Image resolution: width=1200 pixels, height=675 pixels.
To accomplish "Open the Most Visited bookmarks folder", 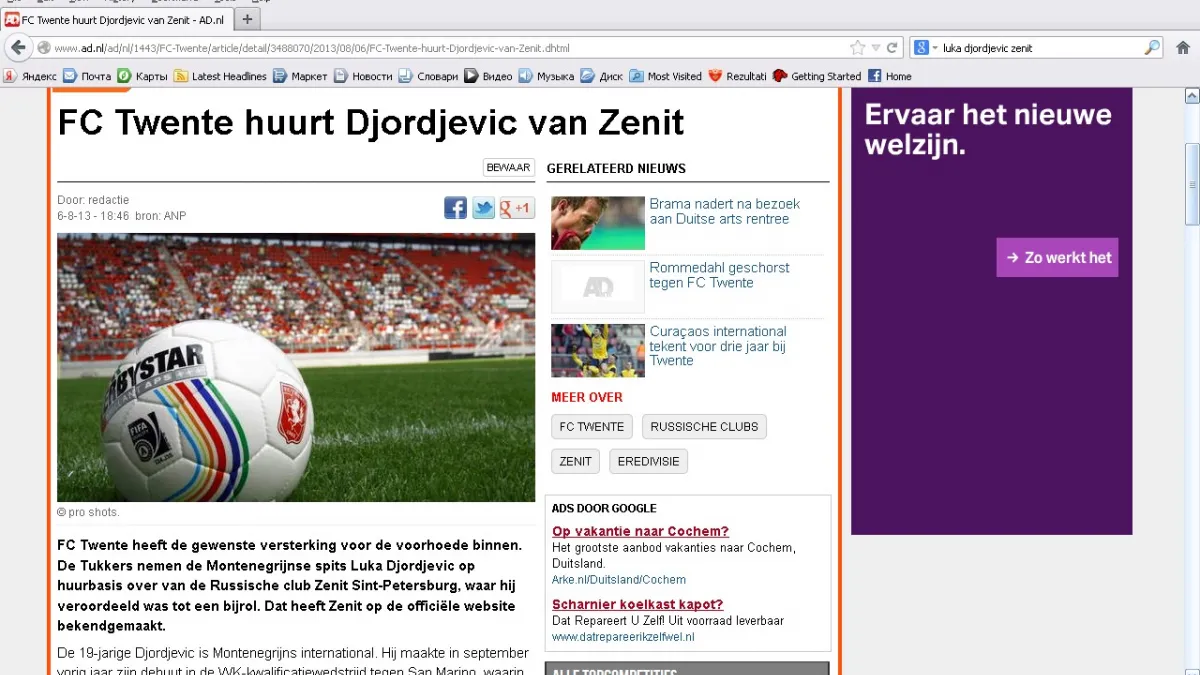I will [x=666, y=76].
